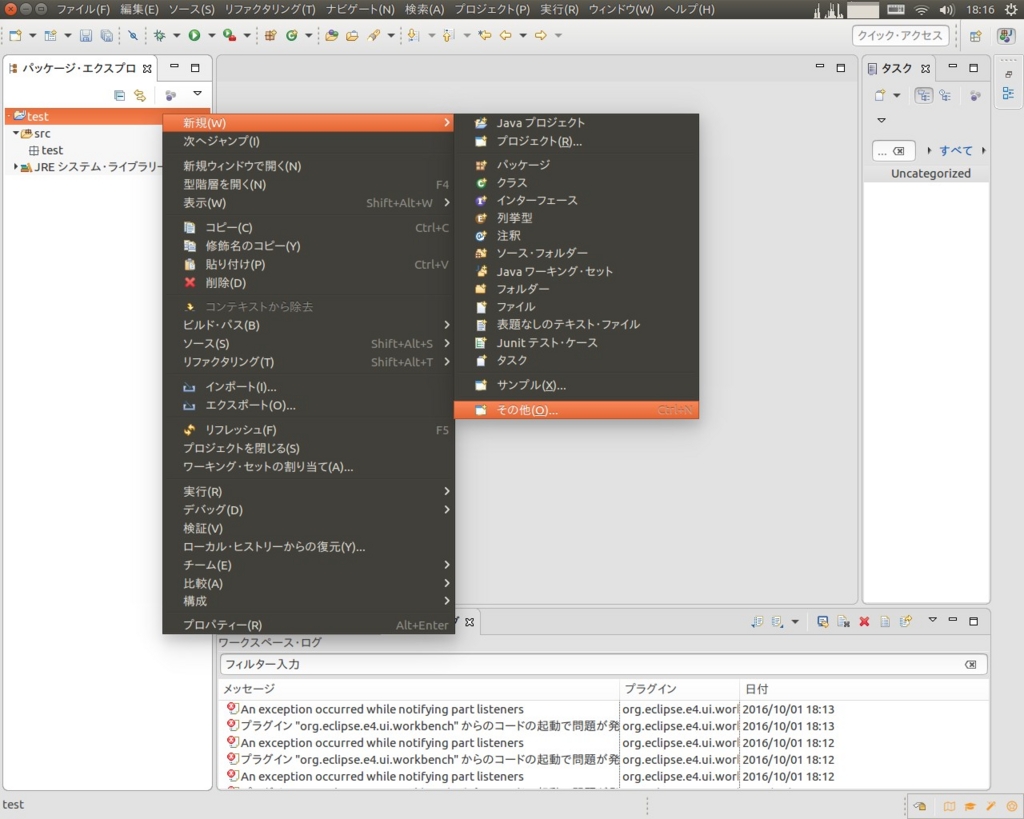
Task: Click New Task icon in Task view
Action: click(880, 95)
